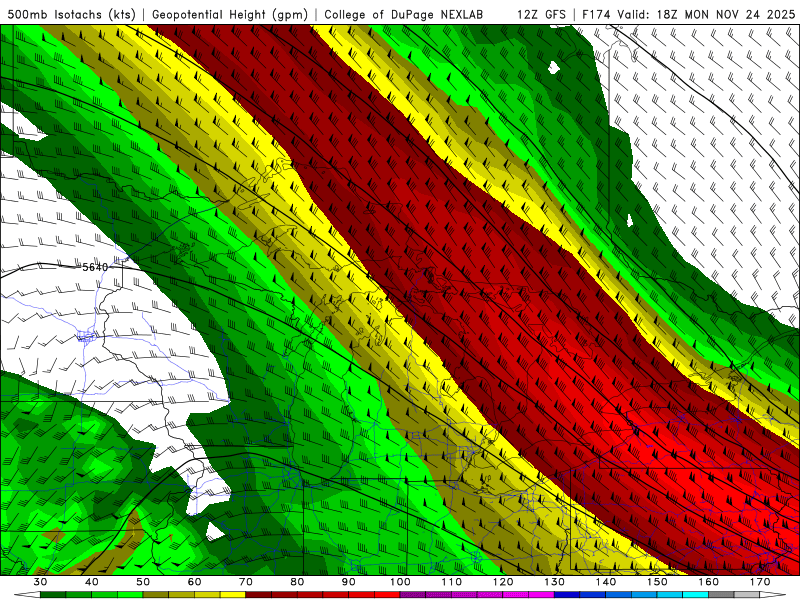Click the '140' value on the color scale
The height and width of the screenshot is (600, 800).
pyautogui.click(x=606, y=582)
